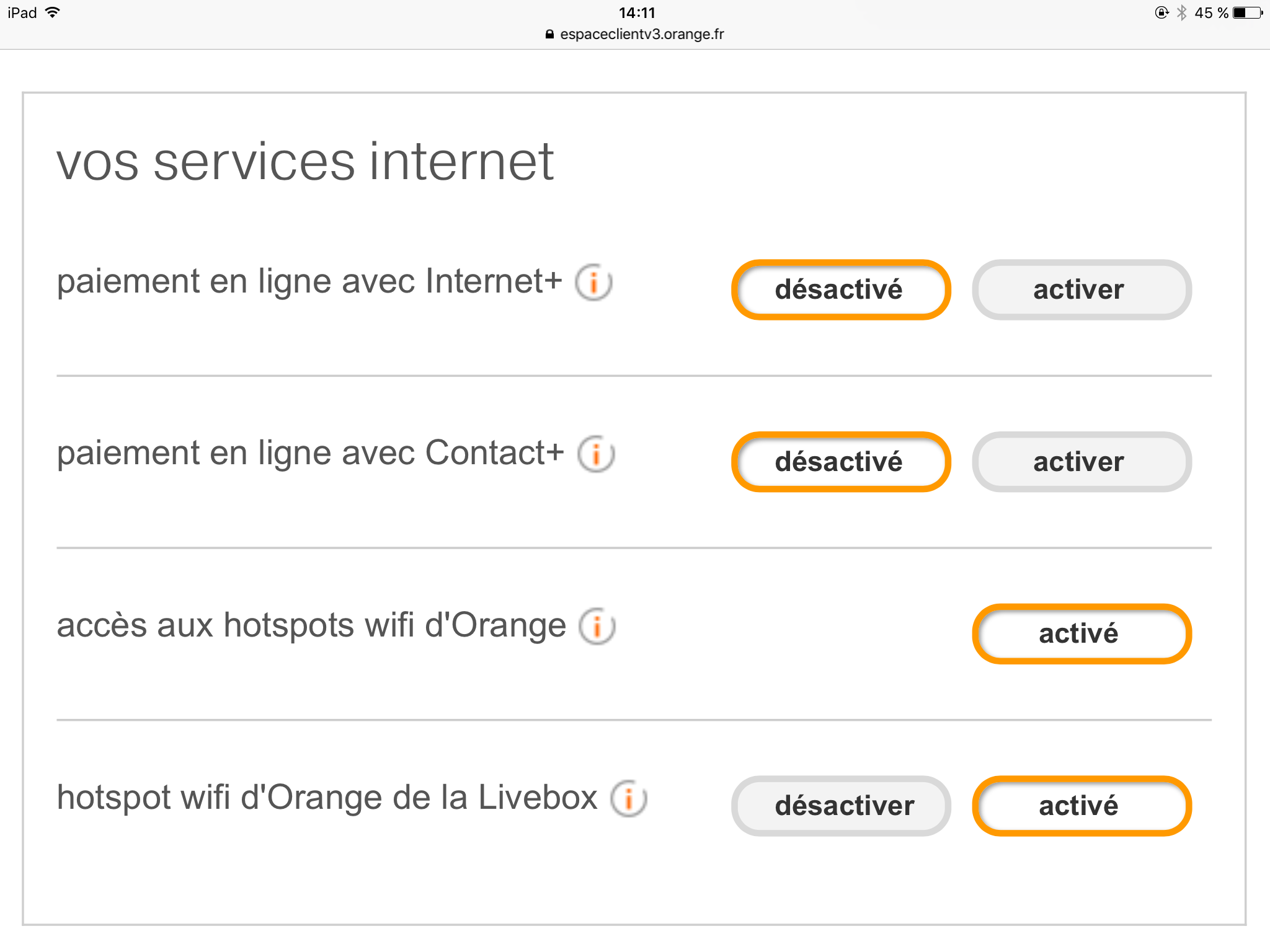Deactivate the Livebox Orange wifi hotspot
The width and height of the screenshot is (1270, 952).
(840, 806)
